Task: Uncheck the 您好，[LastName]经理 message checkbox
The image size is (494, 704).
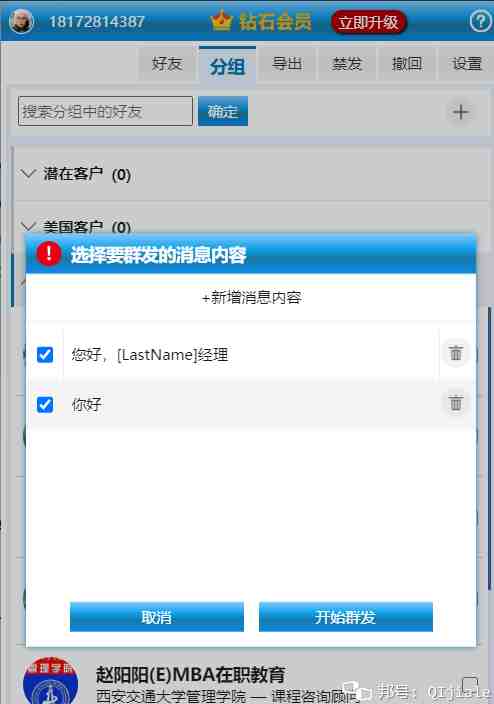Action: pos(45,355)
